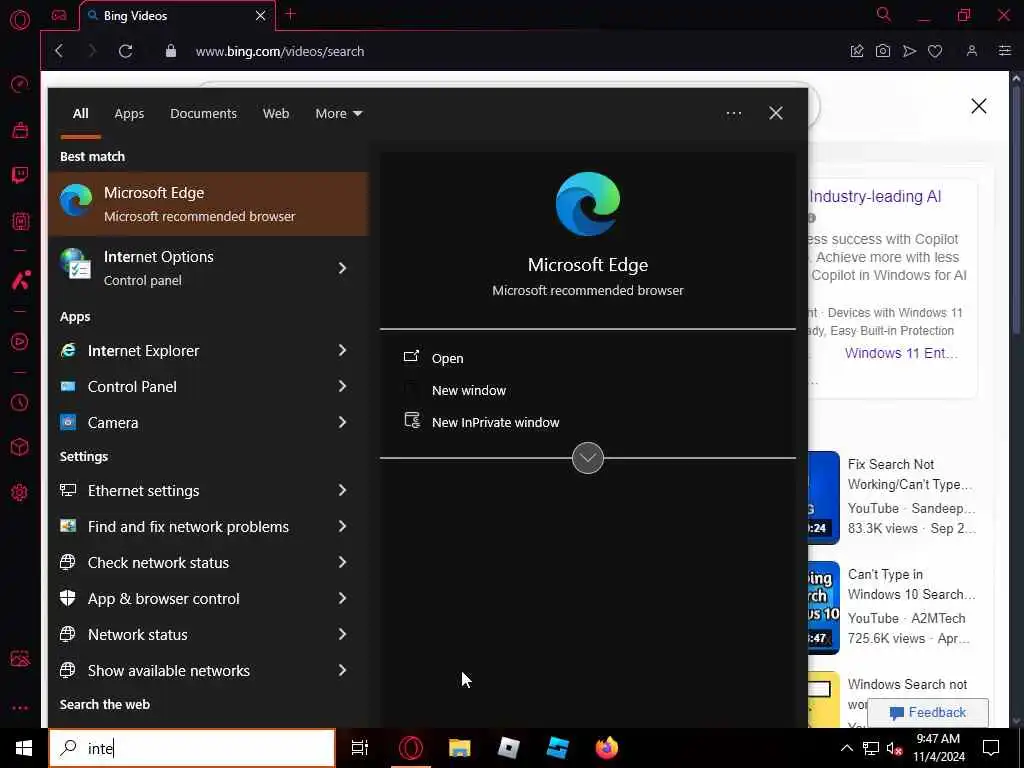The width and height of the screenshot is (1024, 768).
Task: Open Show available networks setting
Action: [208, 670]
